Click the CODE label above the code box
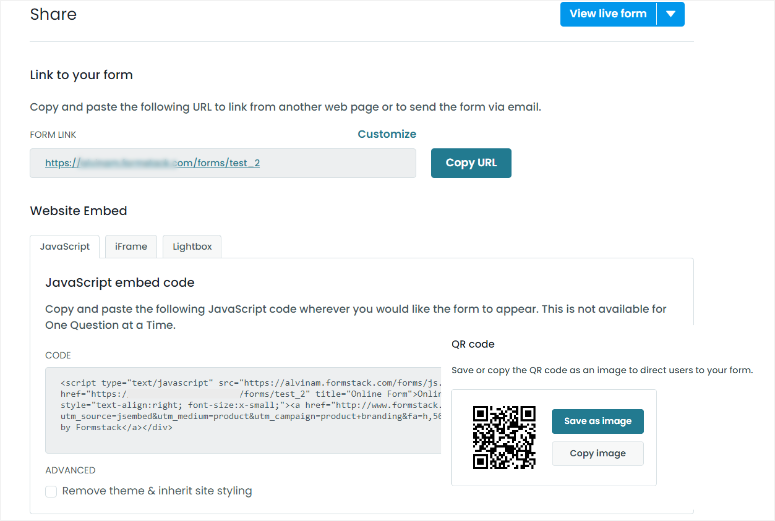This screenshot has height=521, width=775. pyautogui.click(x=58, y=356)
